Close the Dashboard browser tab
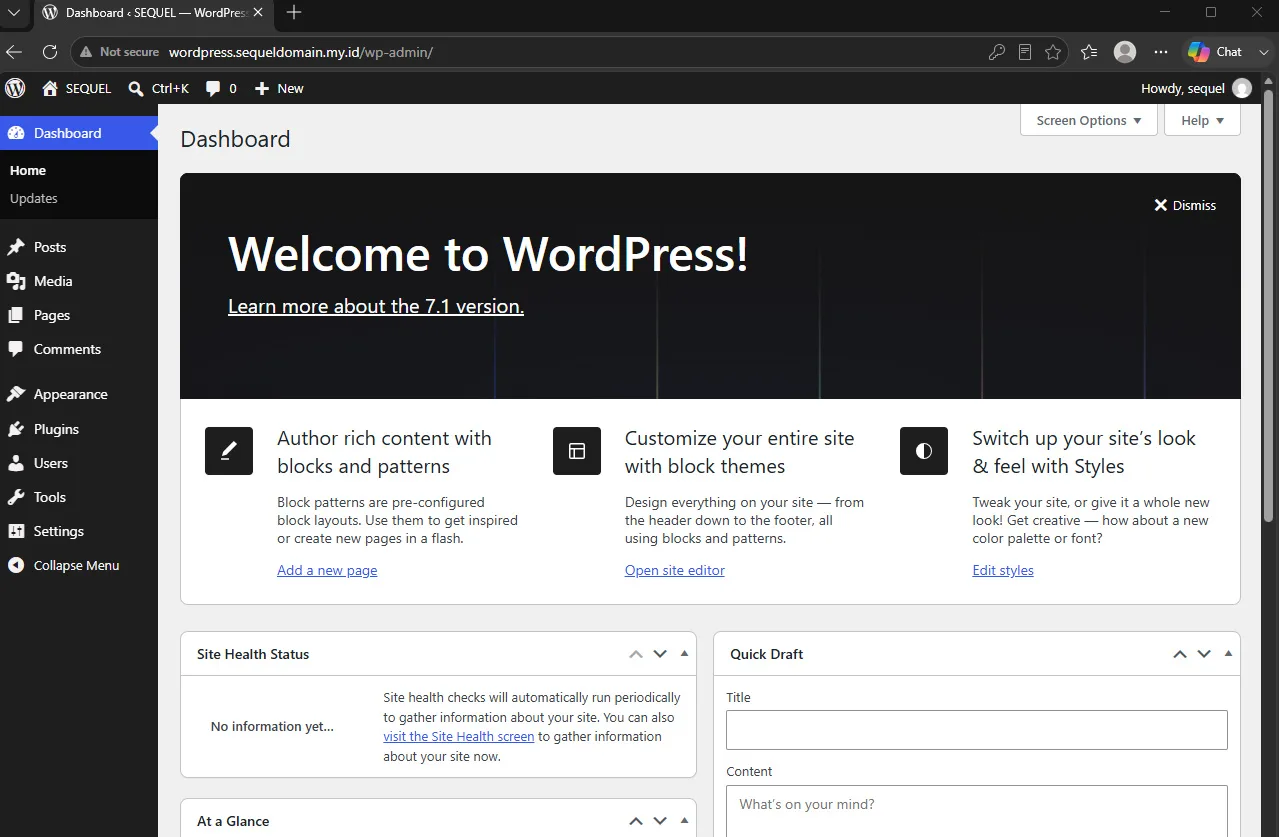Image resolution: width=1279 pixels, height=837 pixels. coord(259,13)
